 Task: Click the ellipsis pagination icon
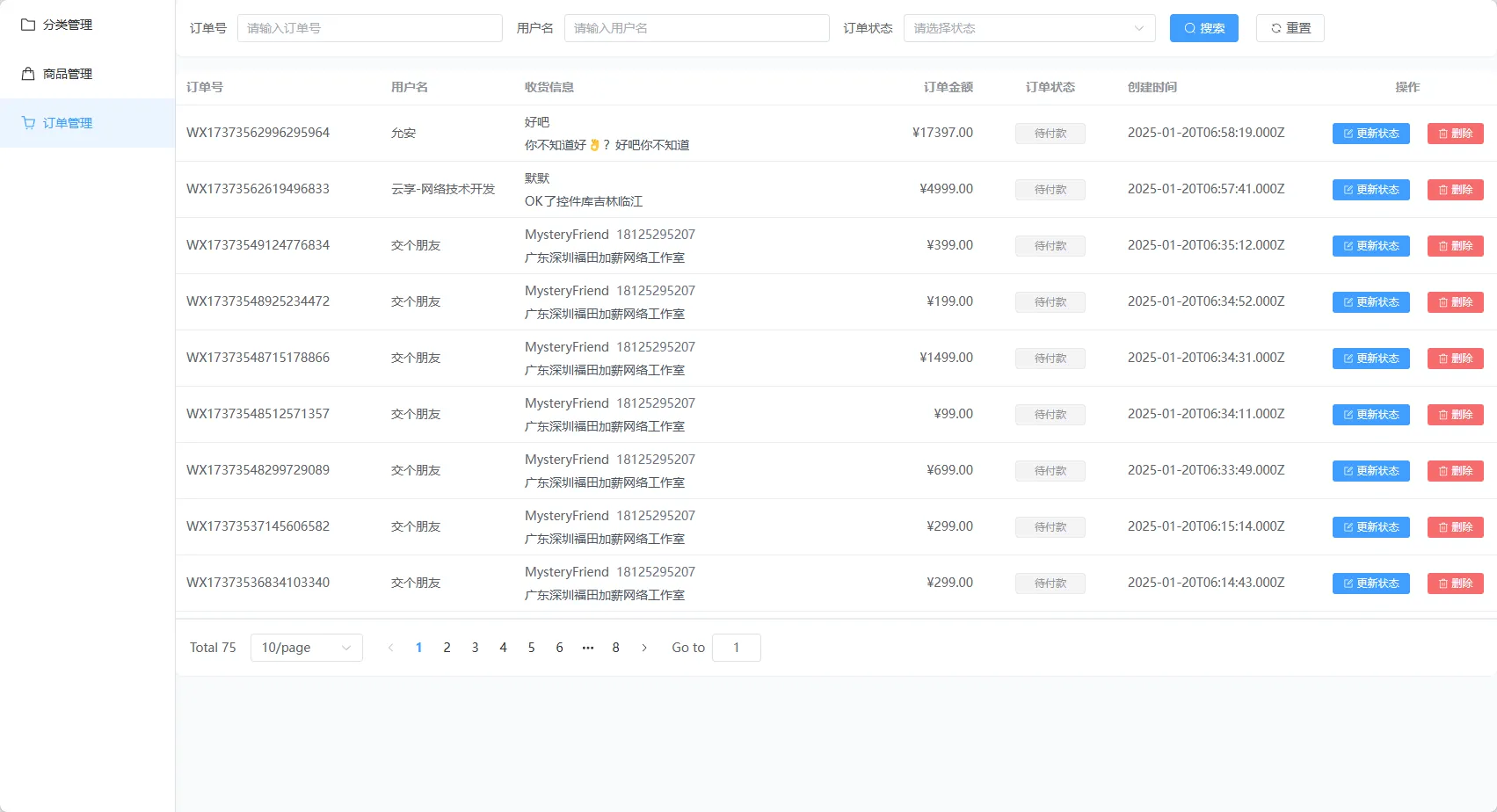587,648
